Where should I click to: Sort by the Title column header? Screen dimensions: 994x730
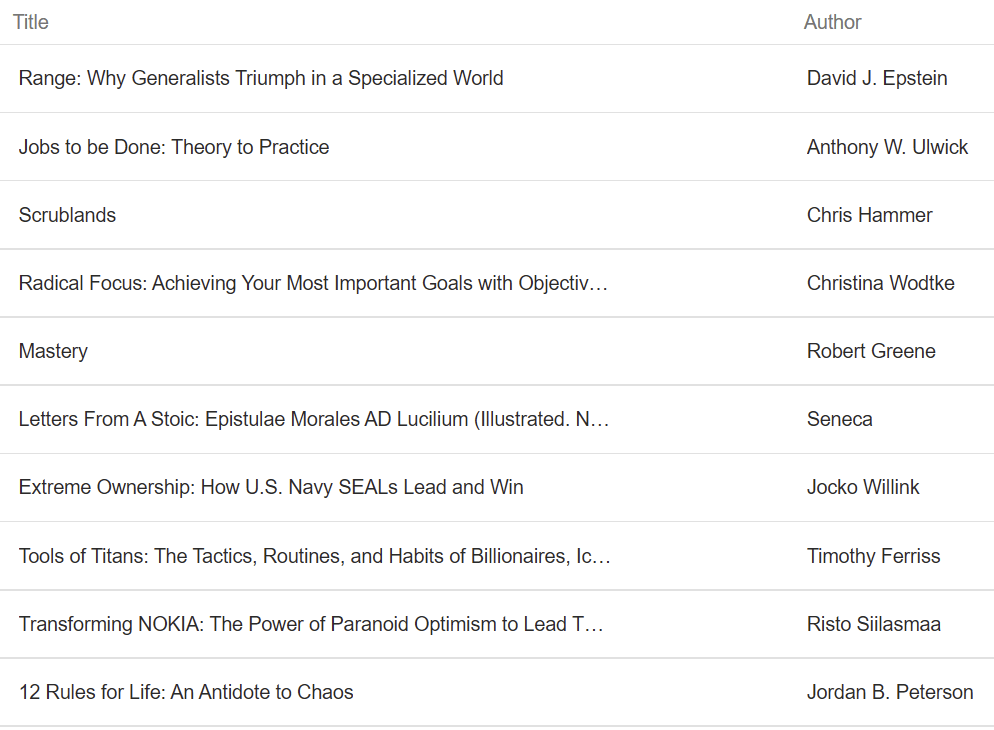coord(30,22)
